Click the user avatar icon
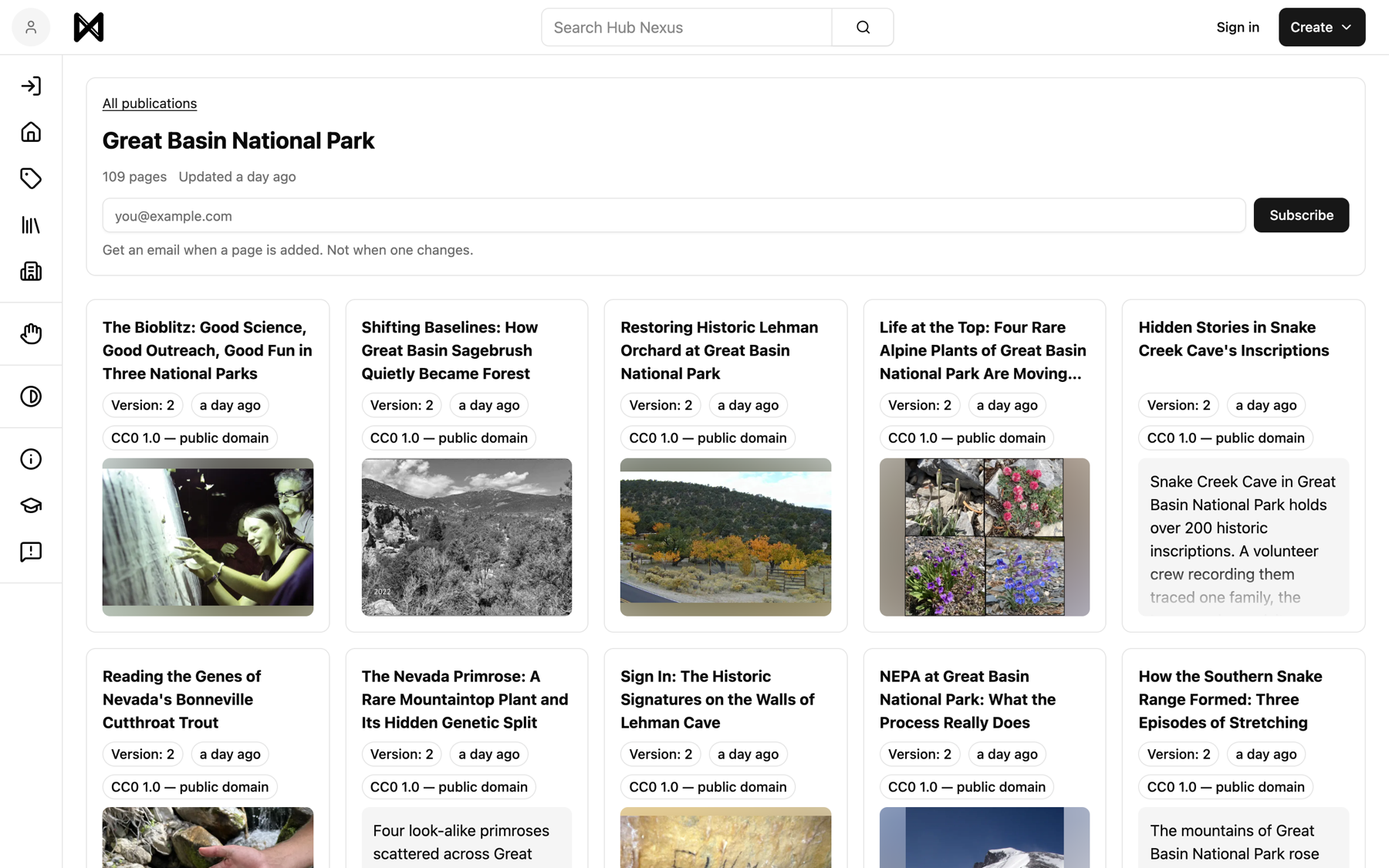The height and width of the screenshot is (868, 1389). [x=31, y=27]
